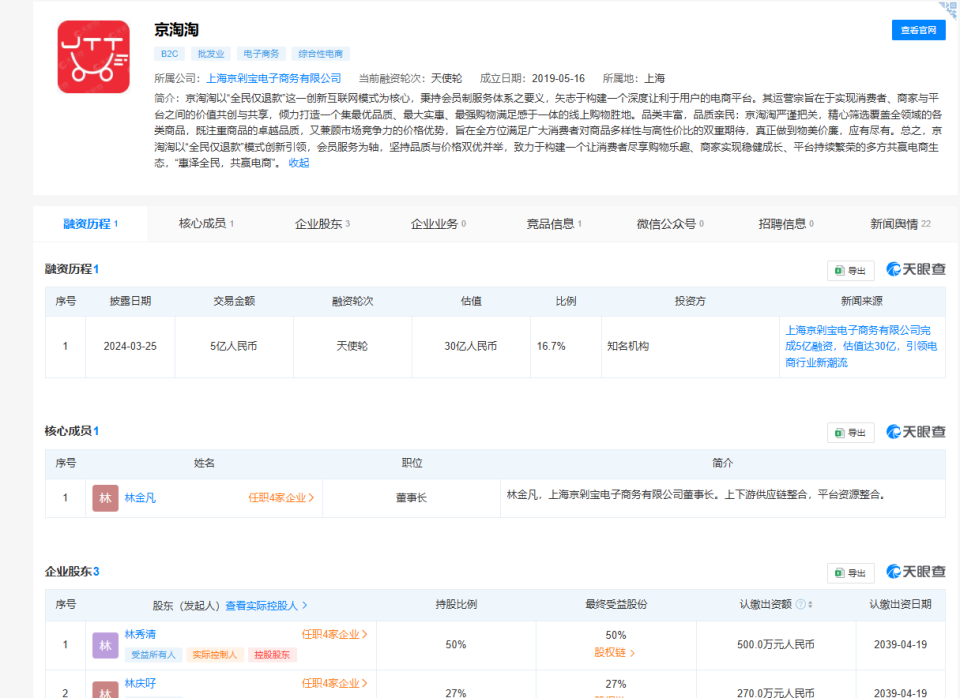Click 林秀清's avatar icon
The width and height of the screenshot is (960, 698).
click(105, 645)
